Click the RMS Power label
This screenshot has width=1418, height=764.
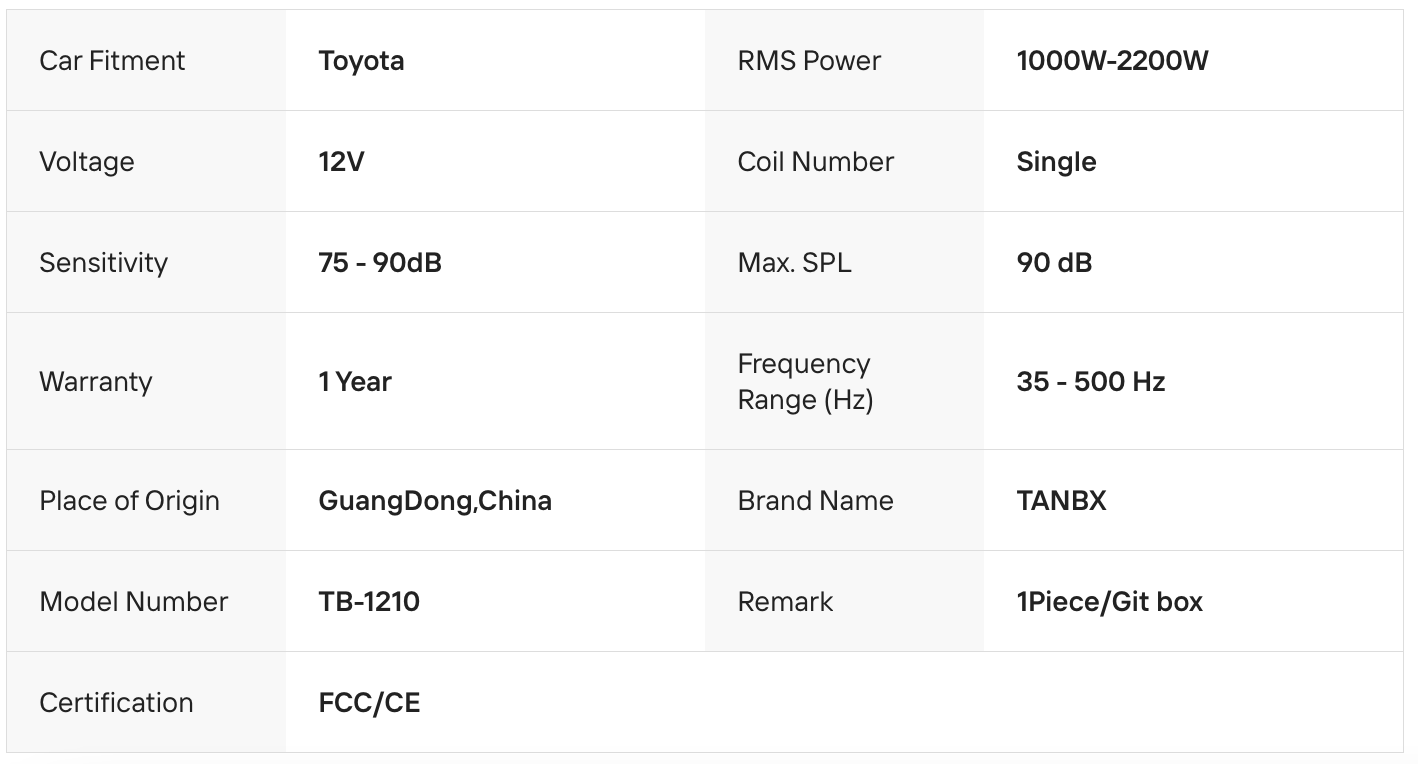(809, 61)
